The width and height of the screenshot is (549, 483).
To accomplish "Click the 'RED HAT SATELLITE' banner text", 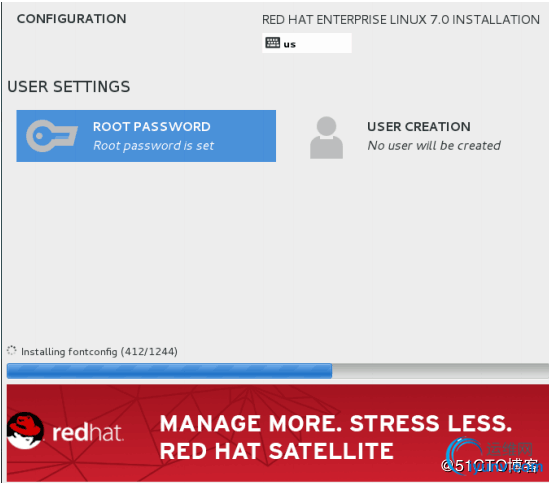I will click(277, 451).
